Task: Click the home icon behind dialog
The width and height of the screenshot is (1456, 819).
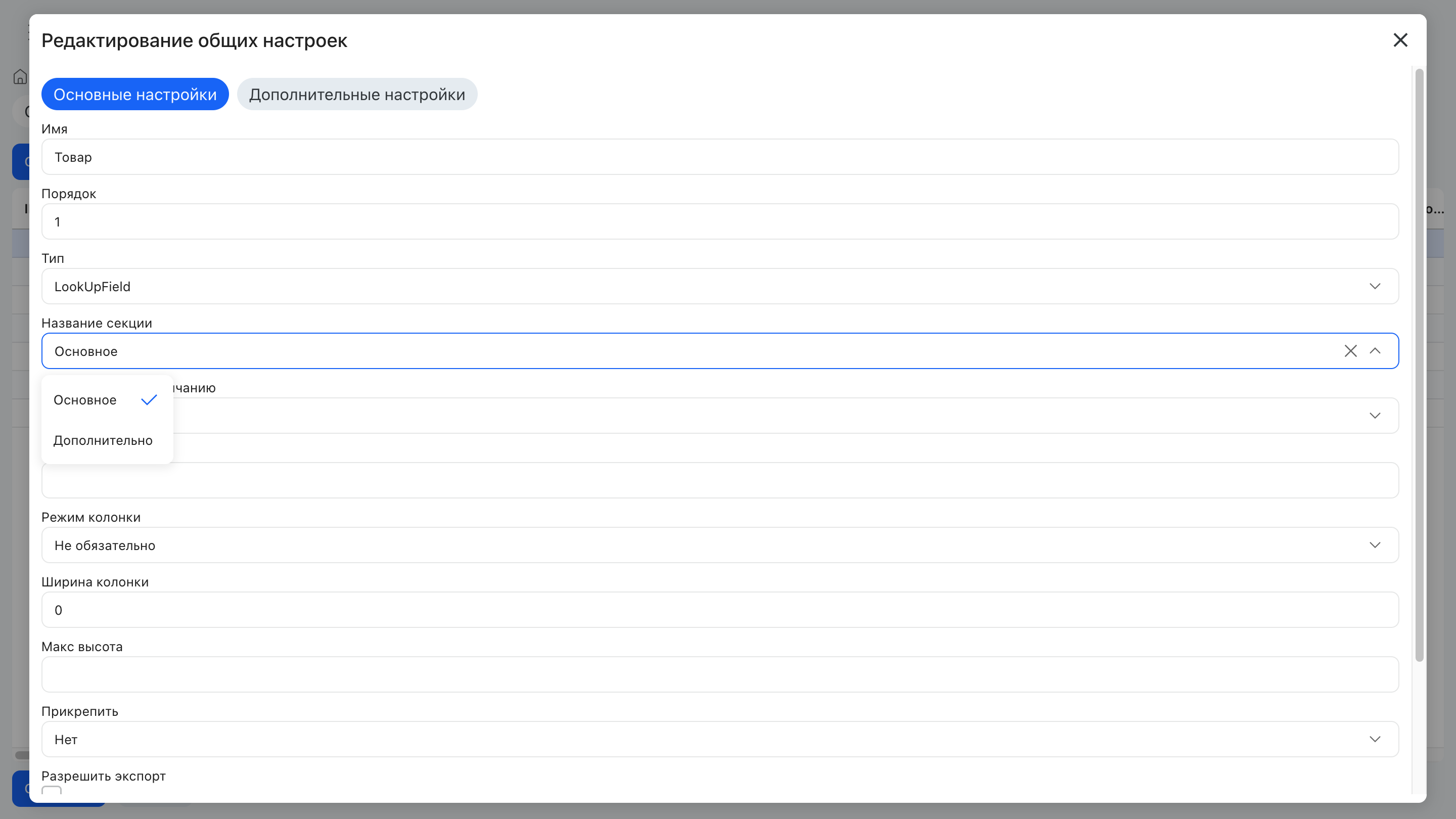Action: coord(20,76)
